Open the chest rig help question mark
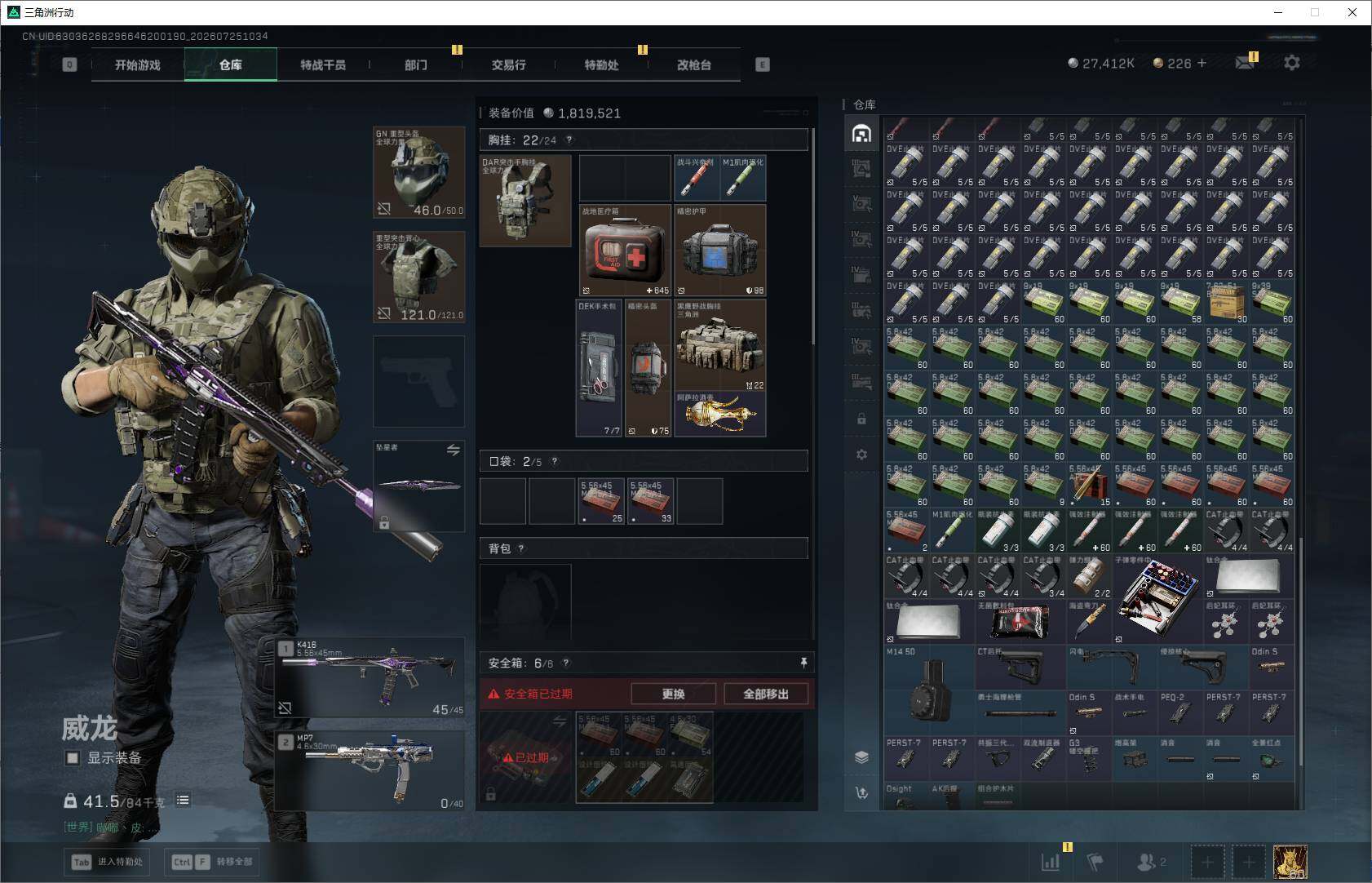The width and height of the screenshot is (1372, 883). (x=569, y=140)
